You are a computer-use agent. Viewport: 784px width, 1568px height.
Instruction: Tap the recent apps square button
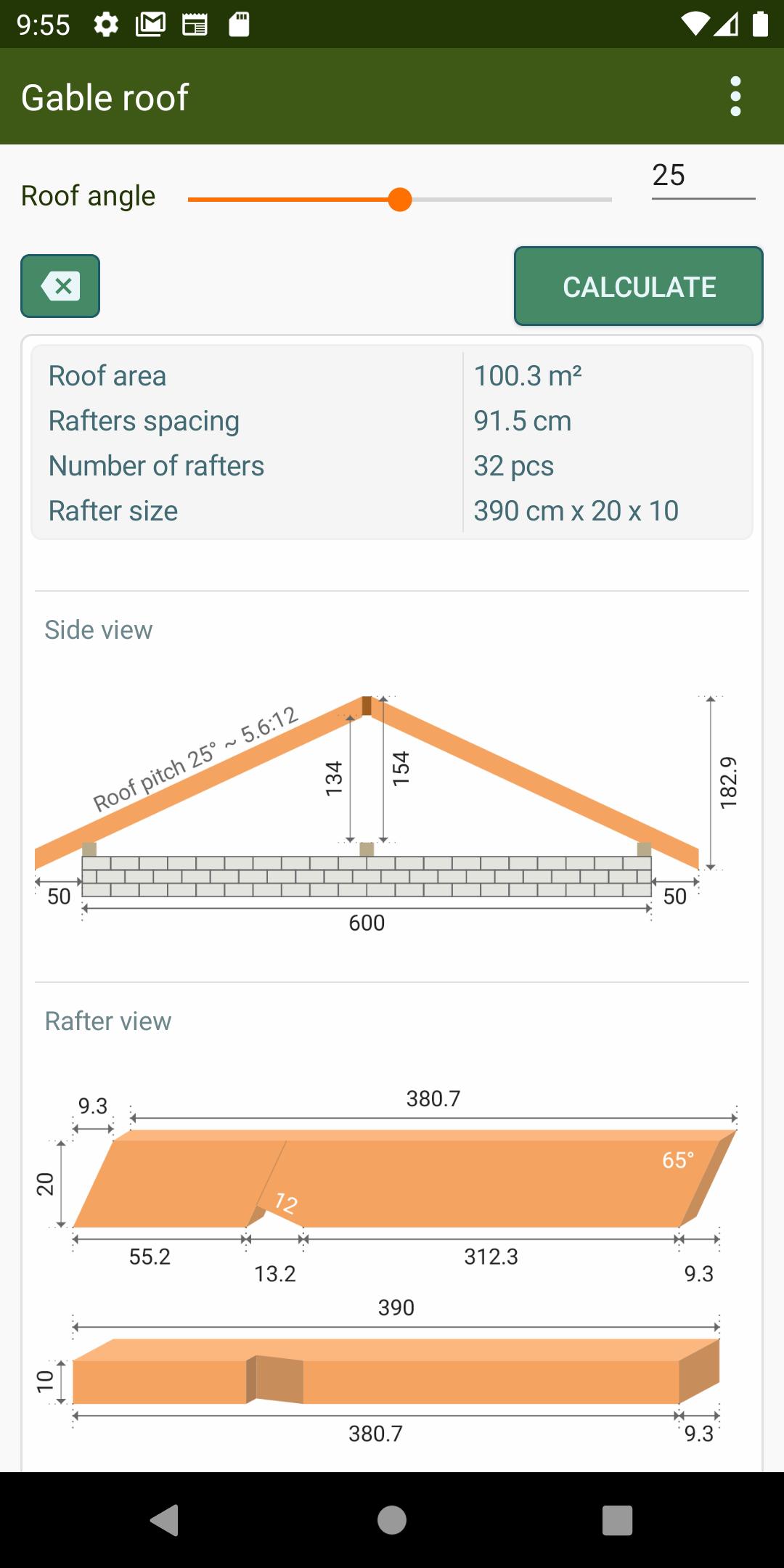coord(617,1520)
